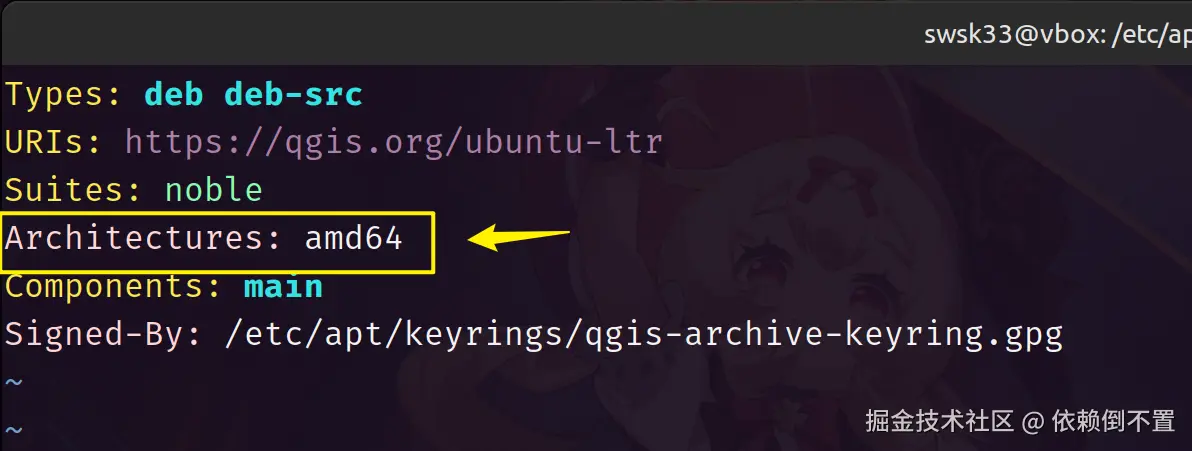Click the 依赖倒不置 author watermark
1192x451 pixels.
tap(1113, 421)
